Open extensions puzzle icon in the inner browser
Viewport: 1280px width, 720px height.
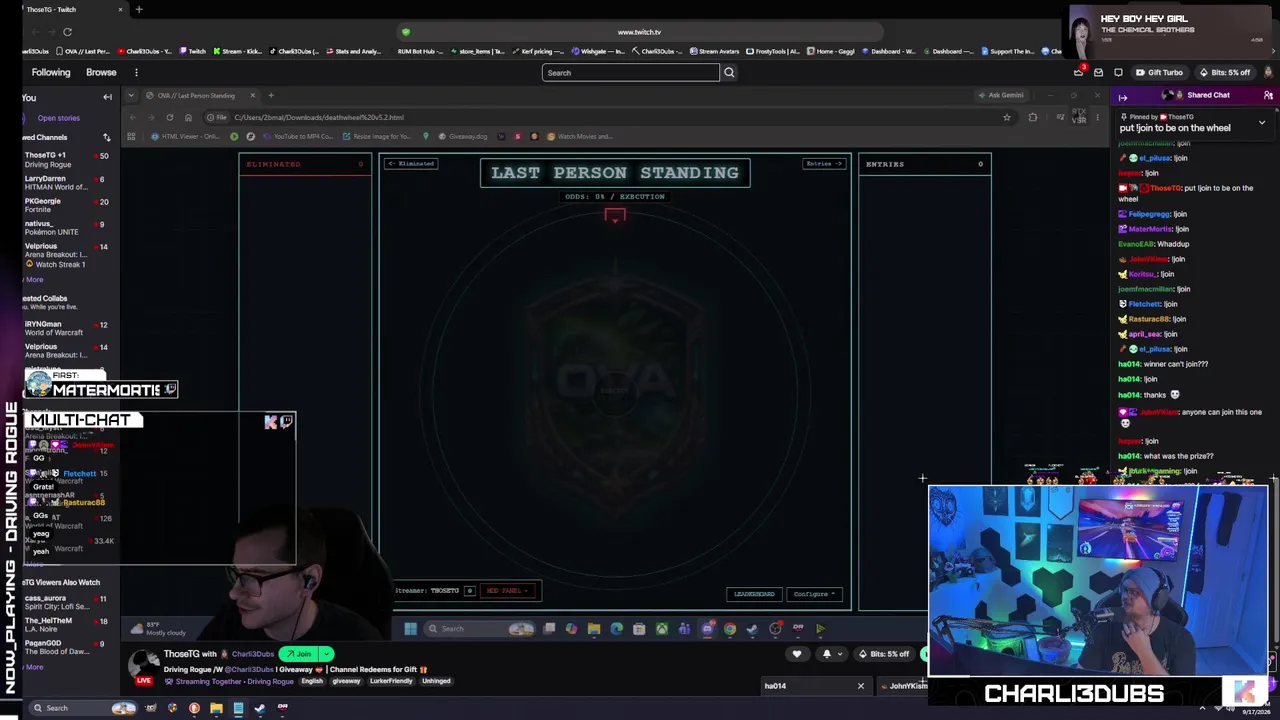tap(1033, 117)
